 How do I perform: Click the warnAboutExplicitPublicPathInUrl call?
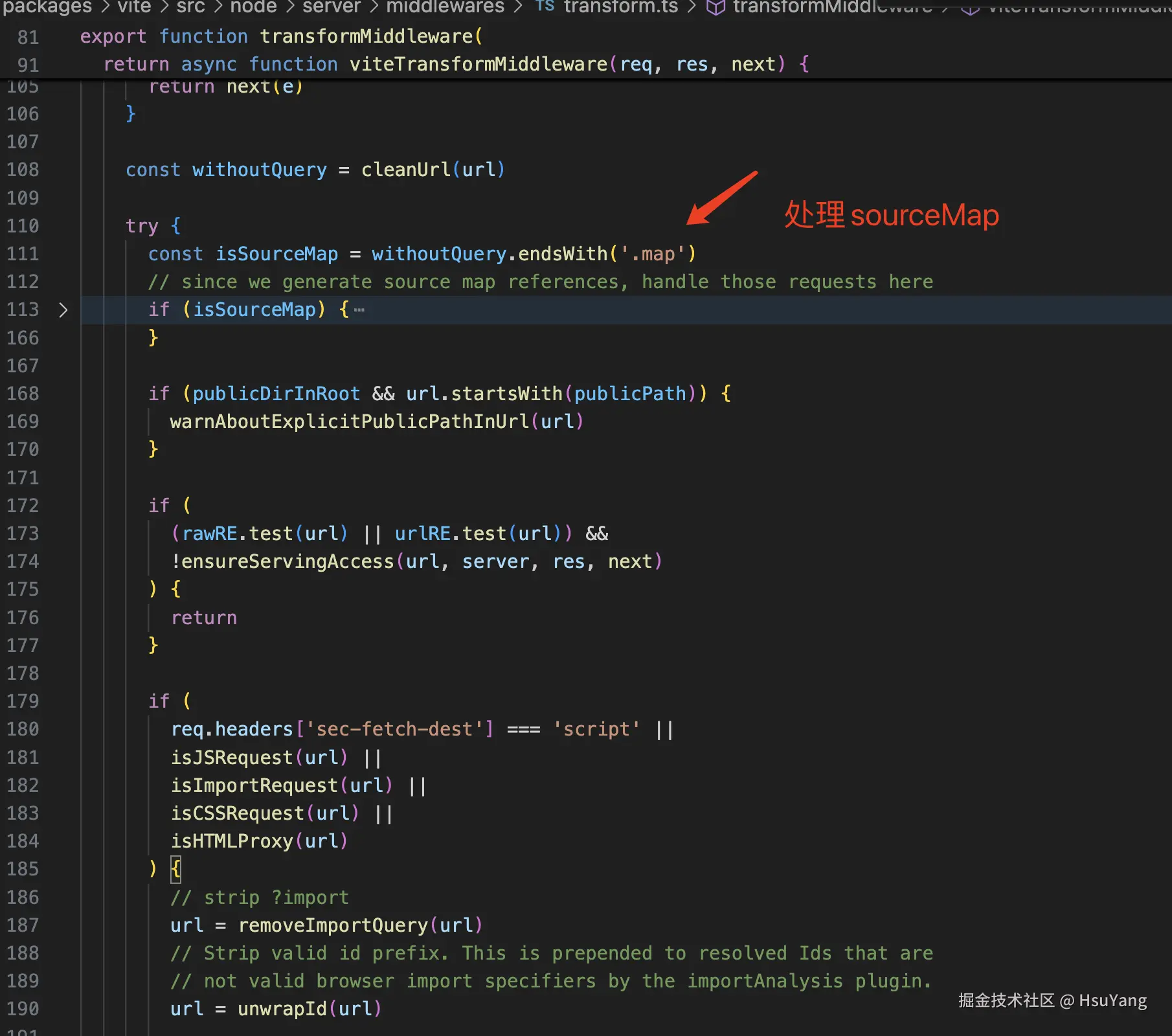[x=350, y=422]
